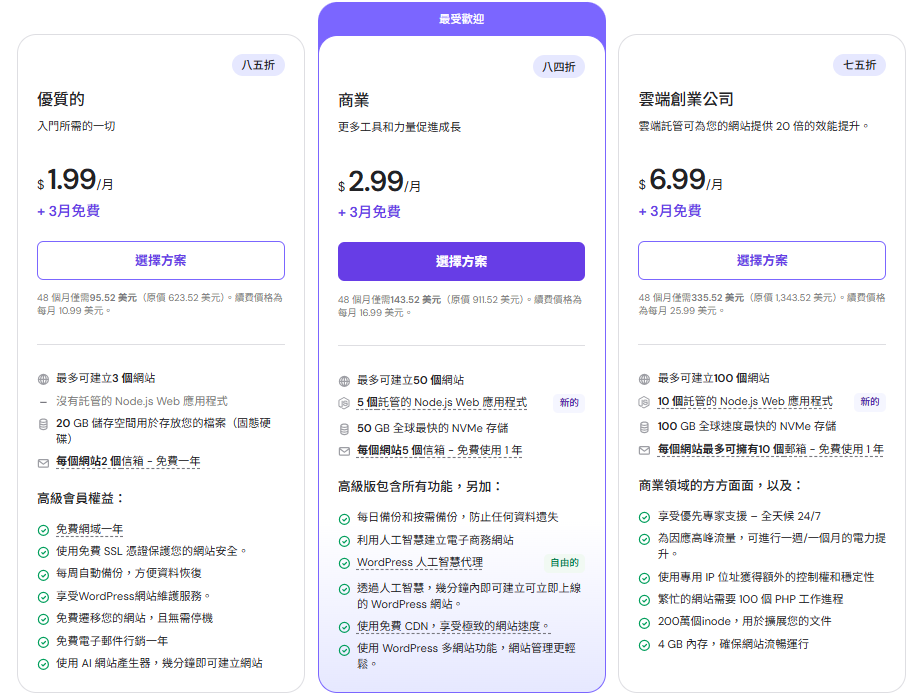The width and height of the screenshot is (920, 700).
Task: Click the 5 個託管的 Node.js Web 應用程式 link
Action: [442, 402]
